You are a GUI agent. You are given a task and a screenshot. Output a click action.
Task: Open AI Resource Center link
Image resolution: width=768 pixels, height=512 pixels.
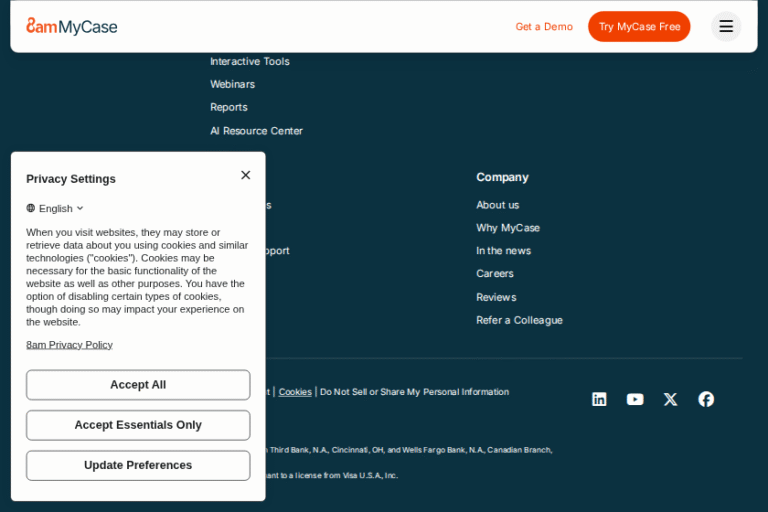coord(256,131)
